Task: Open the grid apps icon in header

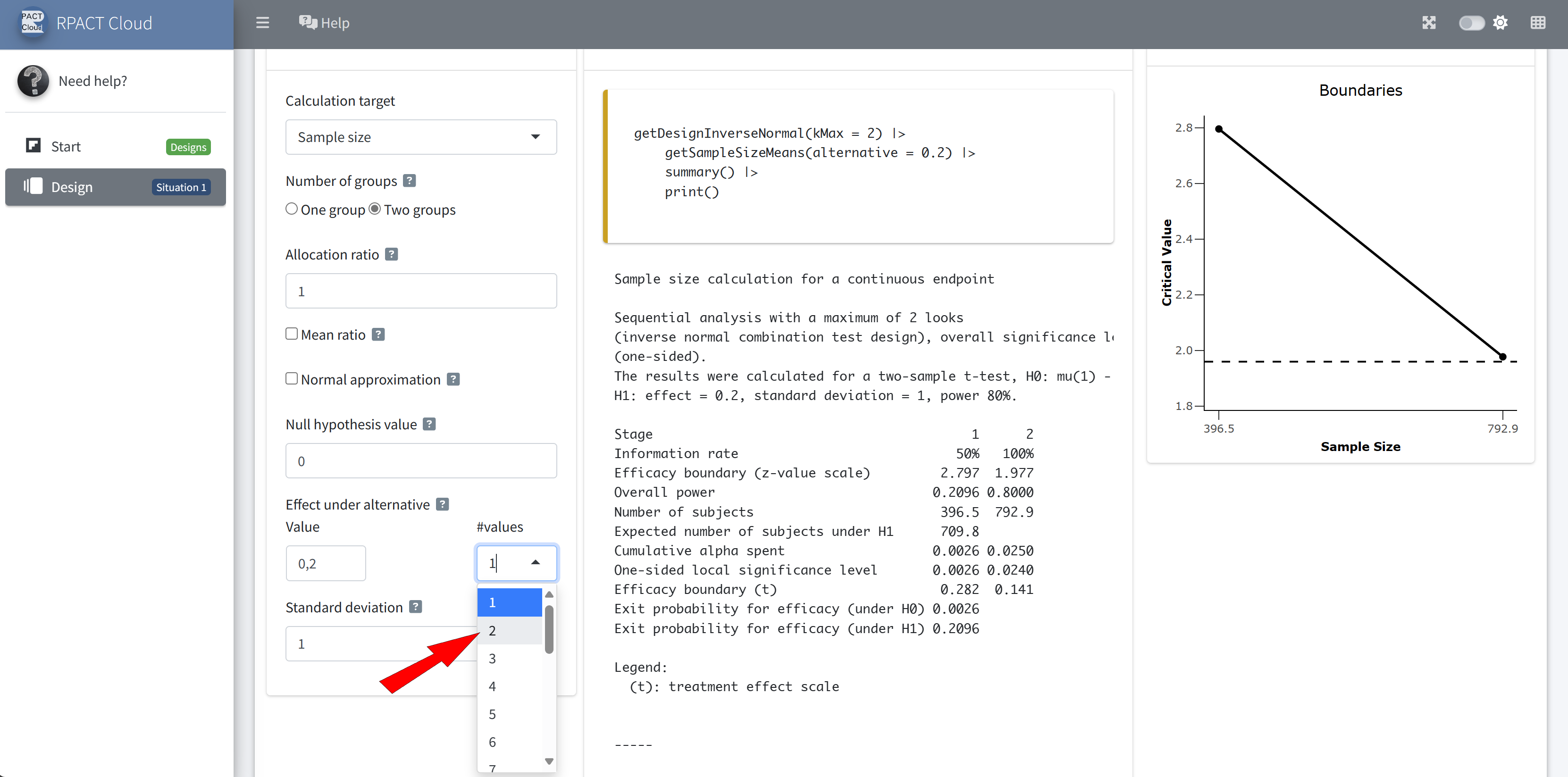Action: (1538, 23)
